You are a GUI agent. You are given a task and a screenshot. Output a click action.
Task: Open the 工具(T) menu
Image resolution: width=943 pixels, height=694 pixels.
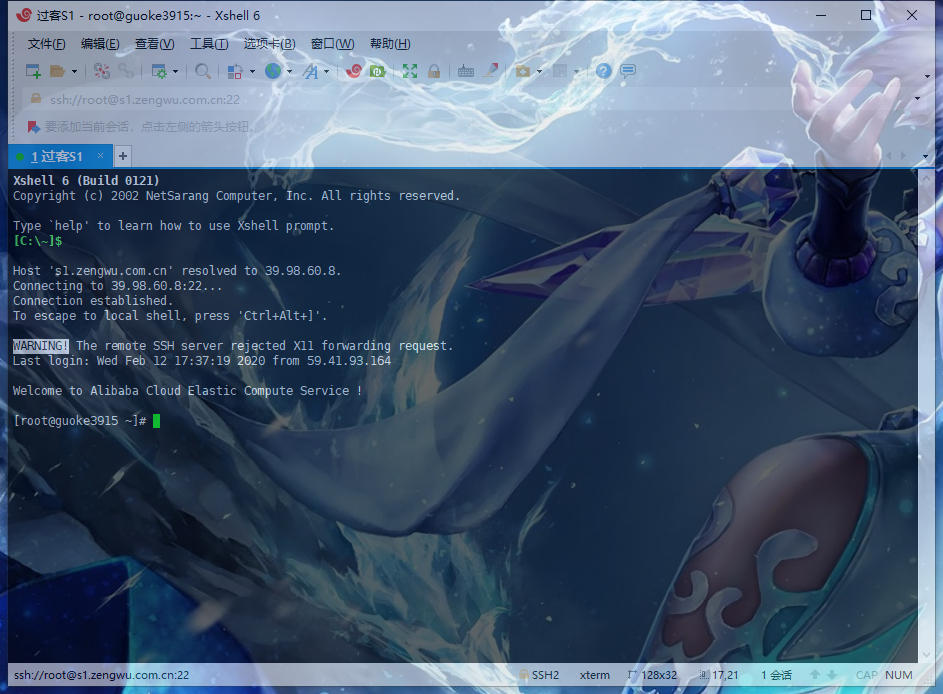coord(209,44)
